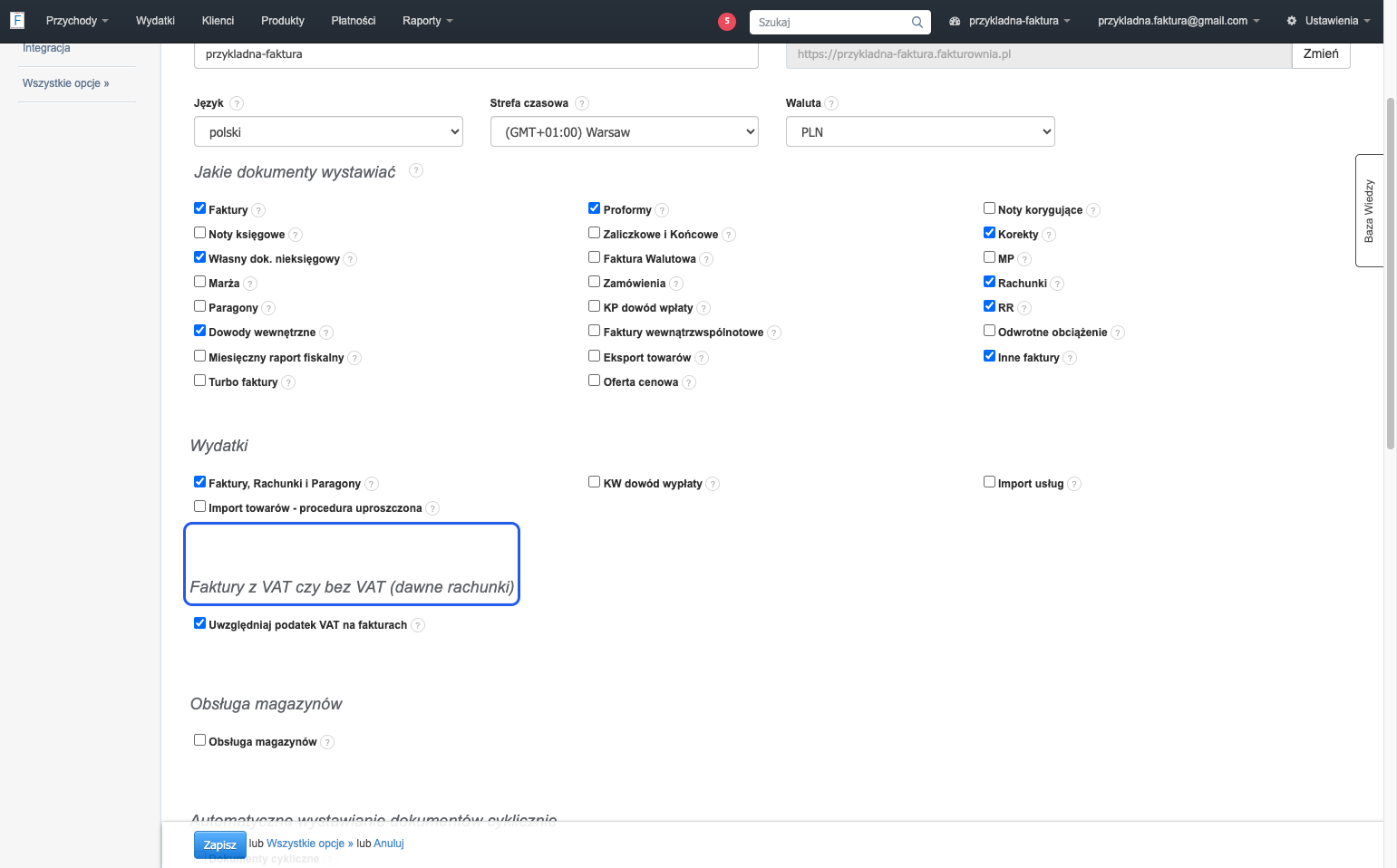Viewport: 1397px width, 868px height.
Task: Open help icon beside Noty korygujące
Action: pos(1093,210)
